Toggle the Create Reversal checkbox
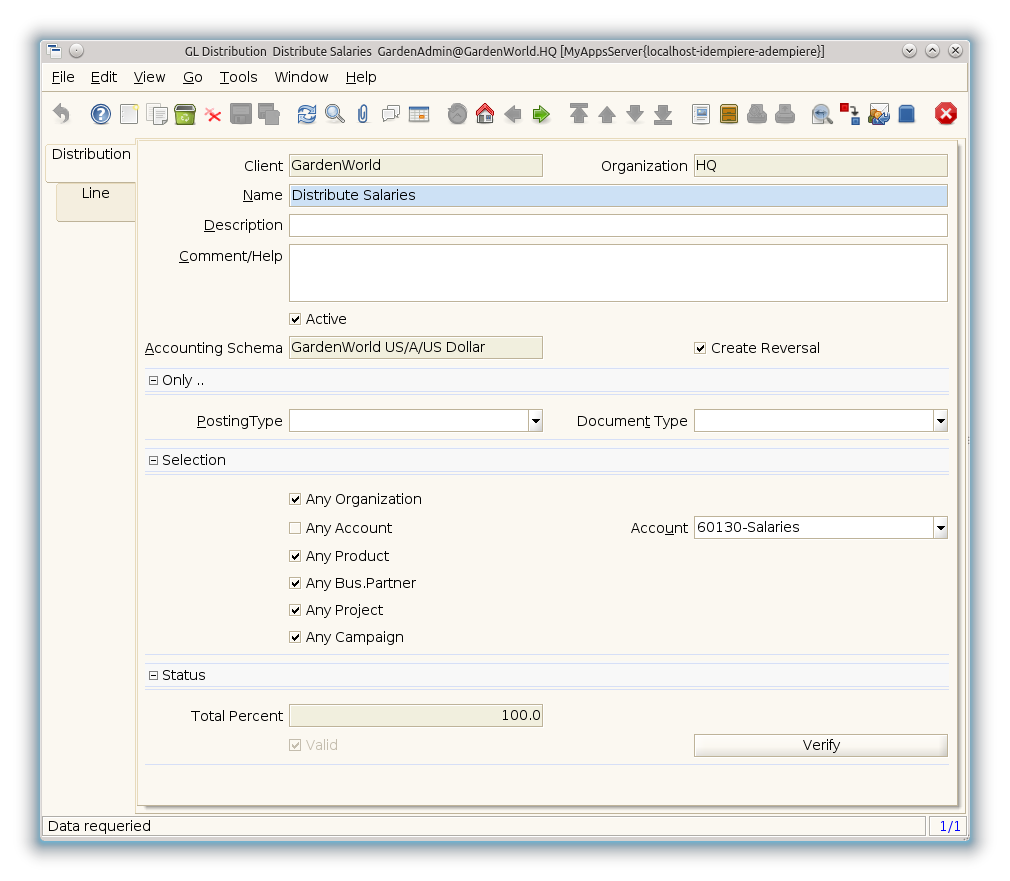Image resolution: width=1010 pixels, height=881 pixels. 700,348
